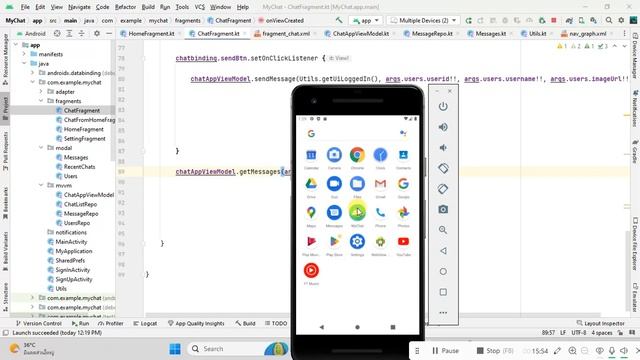Select SignUpActivity in project tree
The width and height of the screenshot is (640, 360).
point(73,279)
